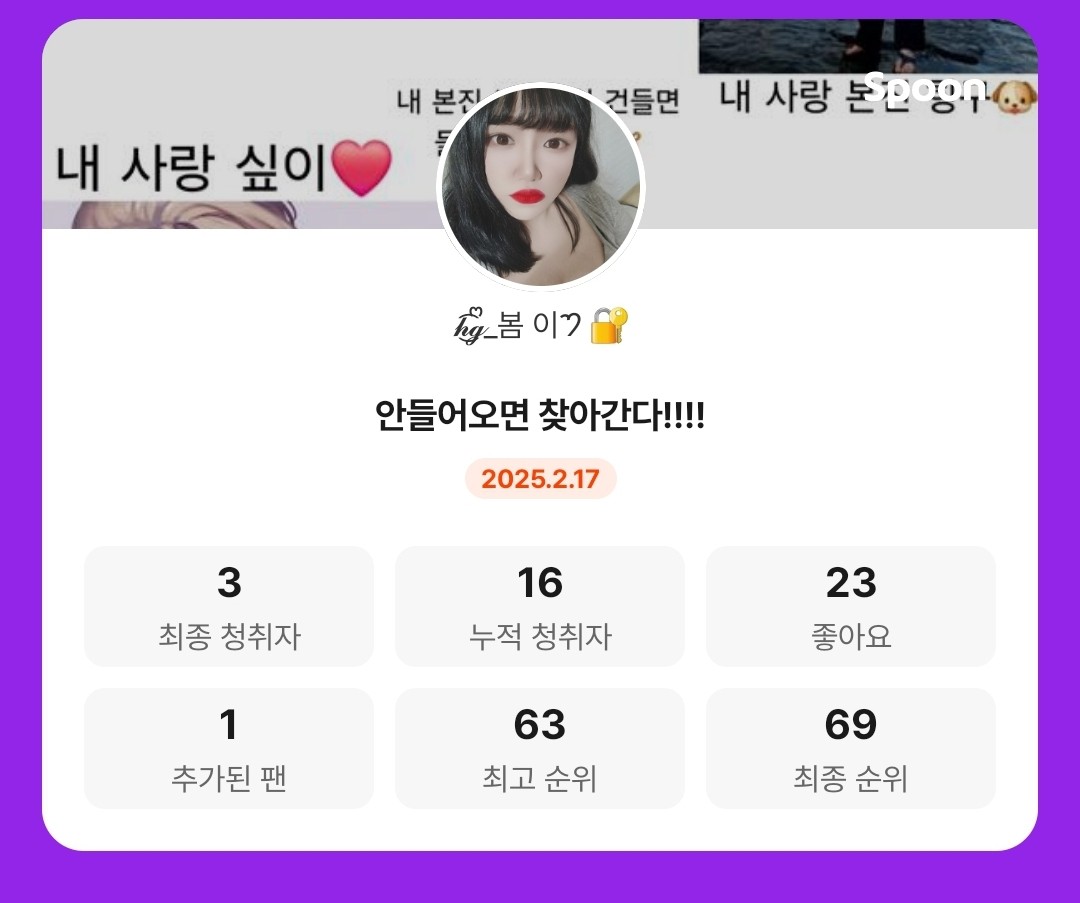Click the puppy face emoji in banner
This screenshot has width=1080, height=903.
point(1015,97)
